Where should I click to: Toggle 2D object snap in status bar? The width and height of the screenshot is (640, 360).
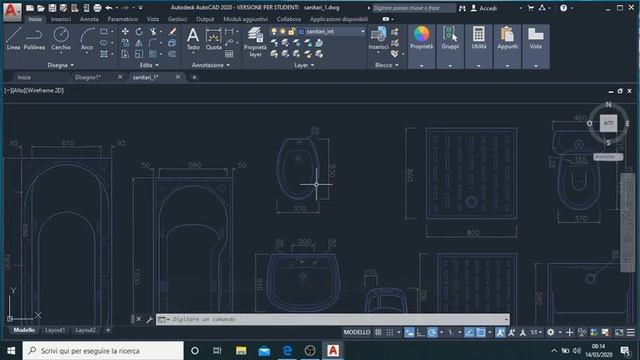click(x=481, y=333)
